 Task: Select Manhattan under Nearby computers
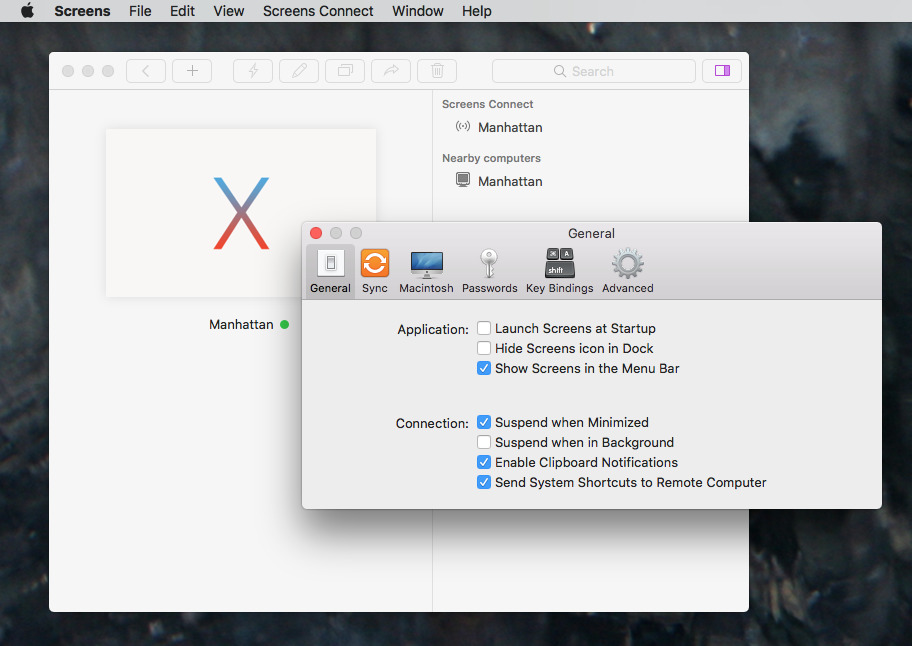pos(510,181)
